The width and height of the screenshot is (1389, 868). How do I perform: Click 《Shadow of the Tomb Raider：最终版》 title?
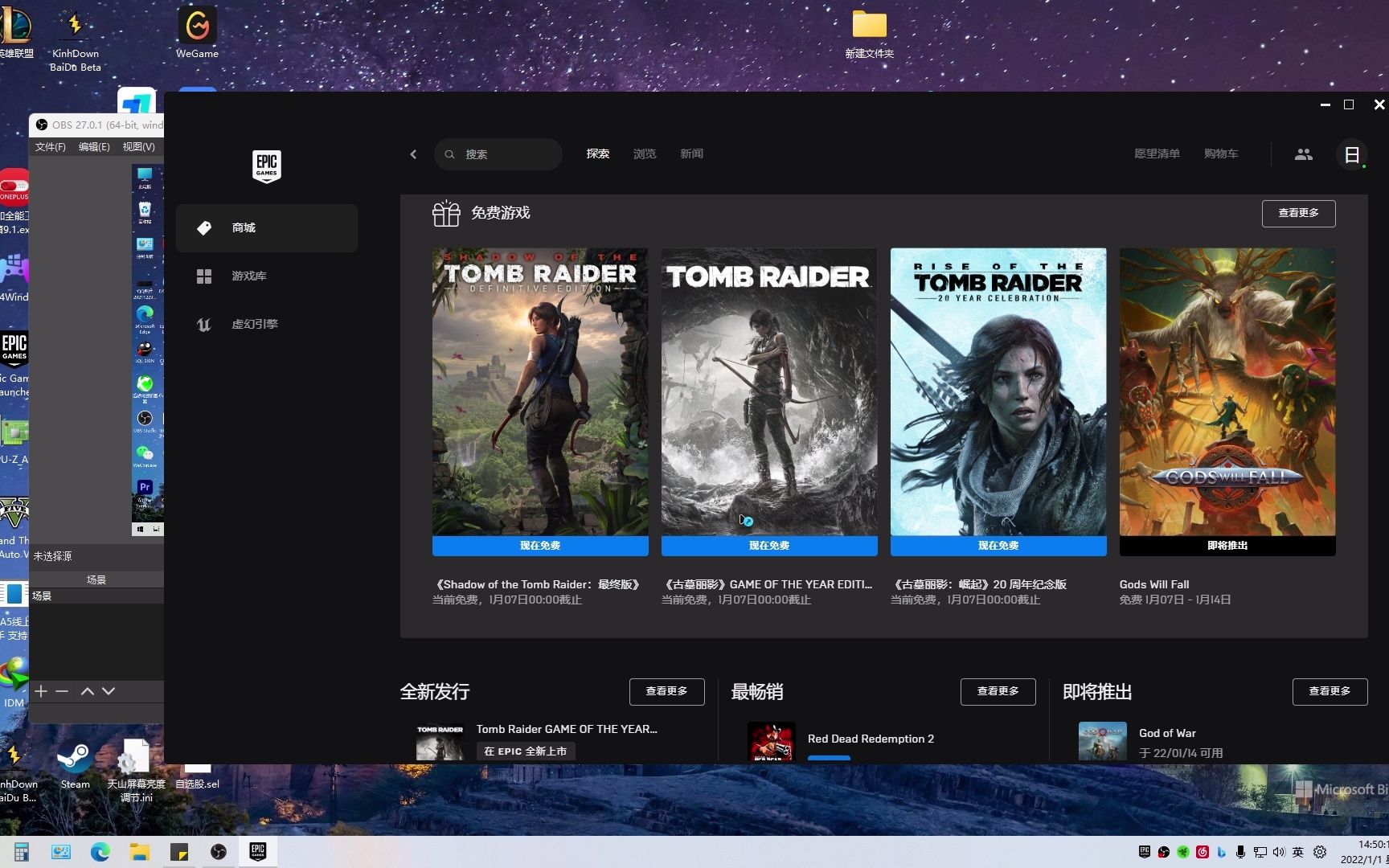(x=538, y=584)
